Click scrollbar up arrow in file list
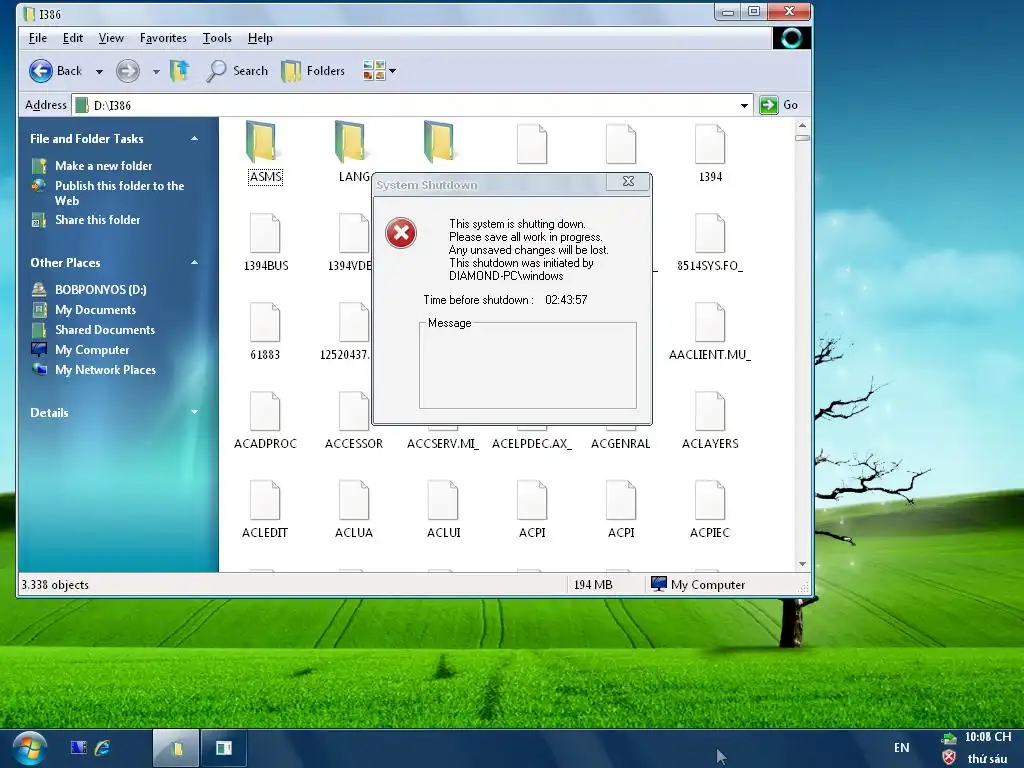1024x768 pixels. (x=803, y=125)
